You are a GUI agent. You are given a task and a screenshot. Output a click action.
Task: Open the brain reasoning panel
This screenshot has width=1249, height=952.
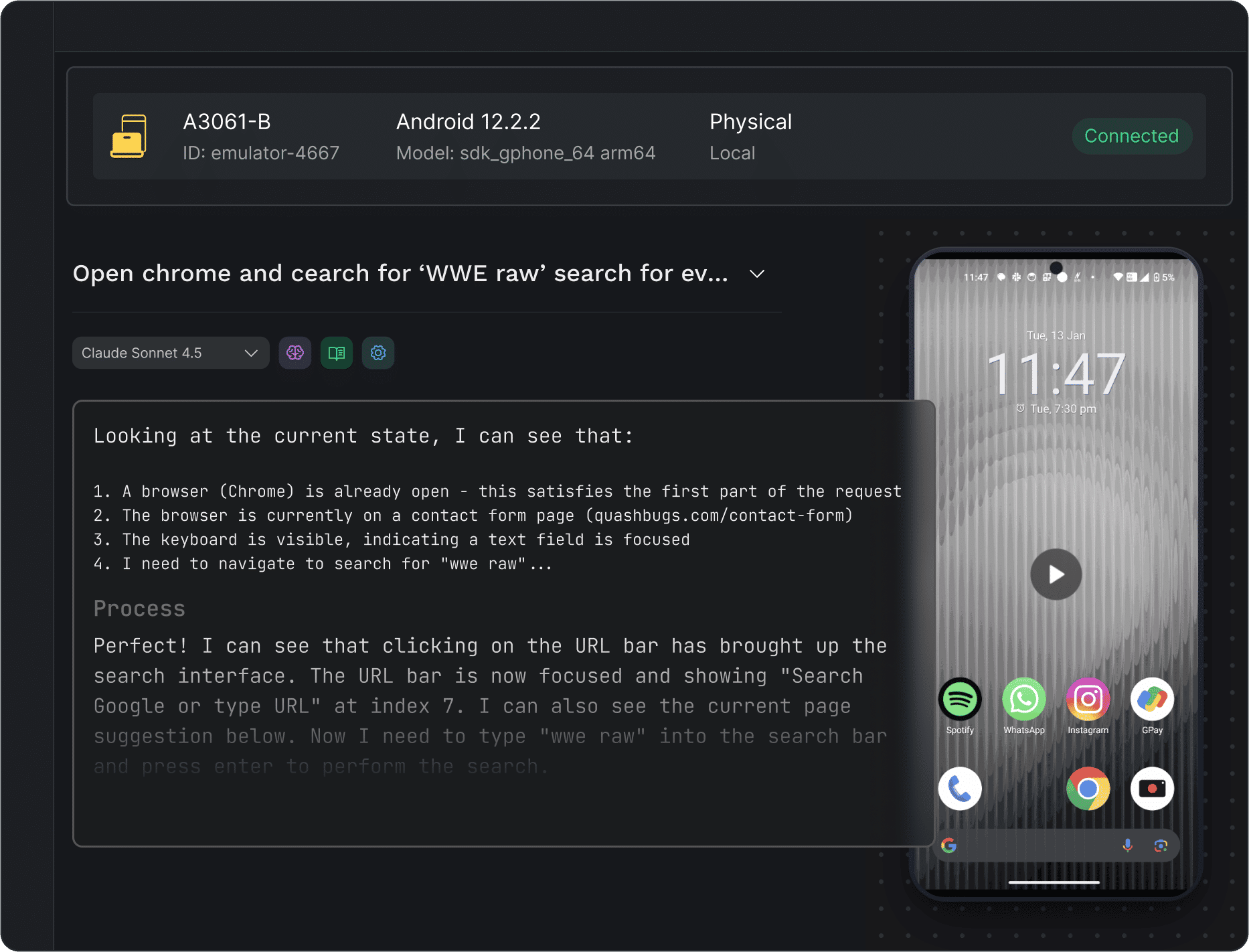[x=295, y=353]
